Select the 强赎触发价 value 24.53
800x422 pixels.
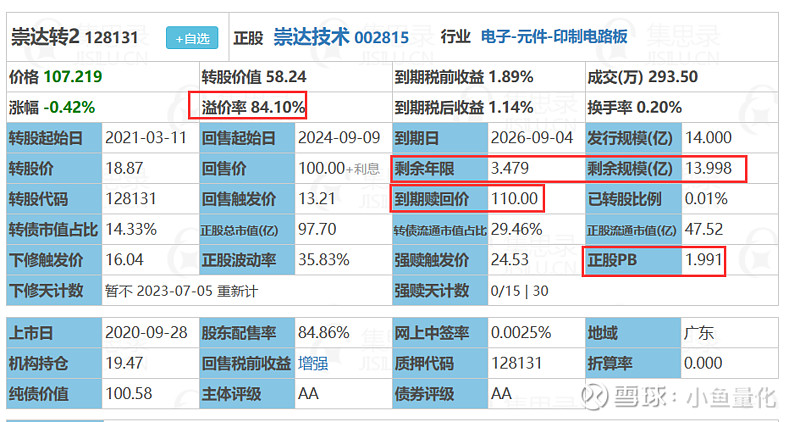click(510, 260)
